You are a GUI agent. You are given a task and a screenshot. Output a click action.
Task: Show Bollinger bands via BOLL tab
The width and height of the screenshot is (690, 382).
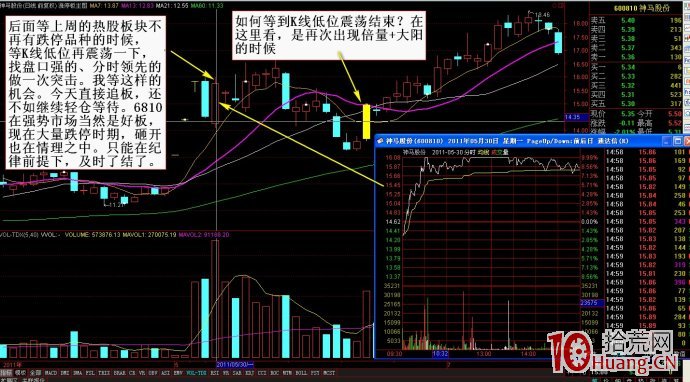tap(301, 372)
